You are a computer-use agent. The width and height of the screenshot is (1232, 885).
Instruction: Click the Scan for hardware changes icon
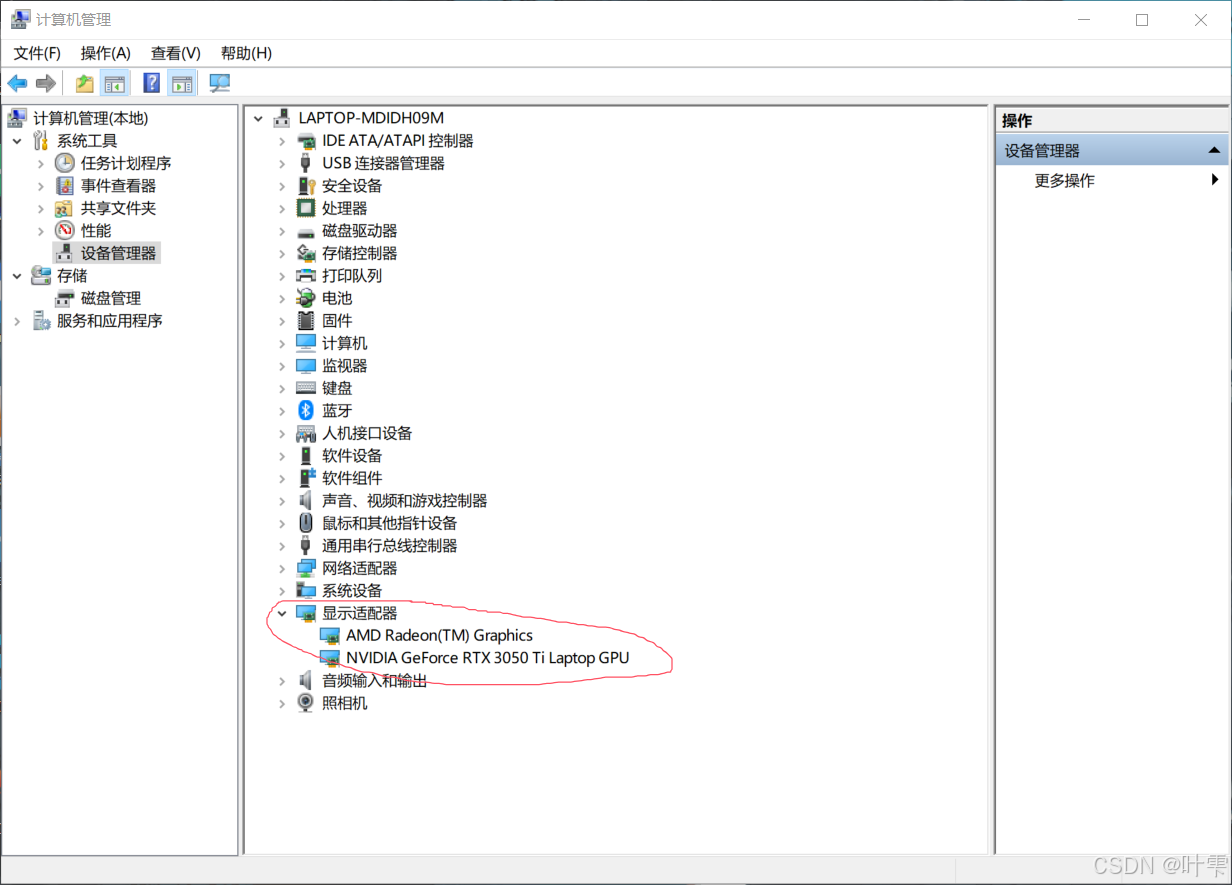[220, 83]
